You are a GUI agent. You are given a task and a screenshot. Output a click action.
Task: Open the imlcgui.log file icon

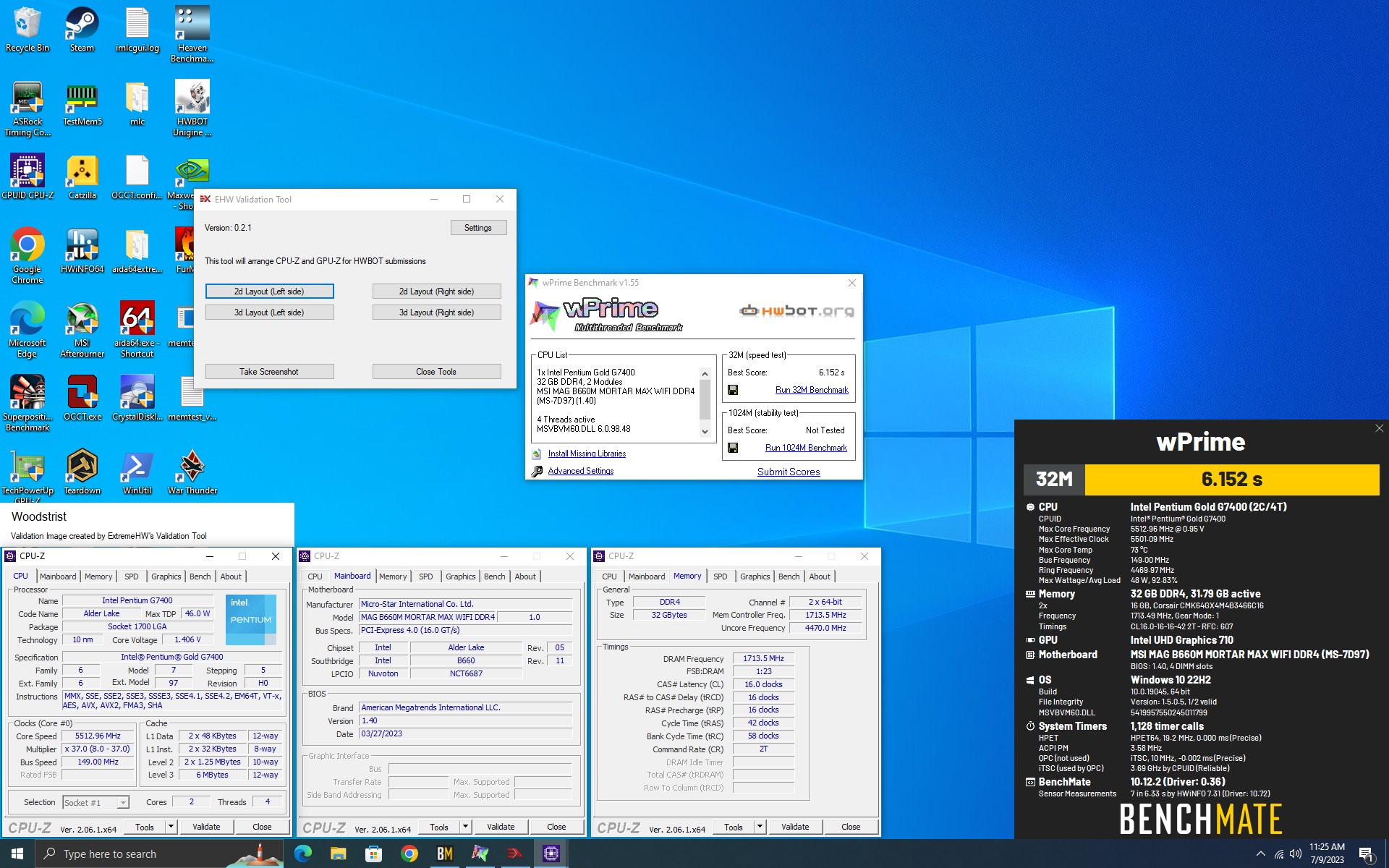coord(137,29)
